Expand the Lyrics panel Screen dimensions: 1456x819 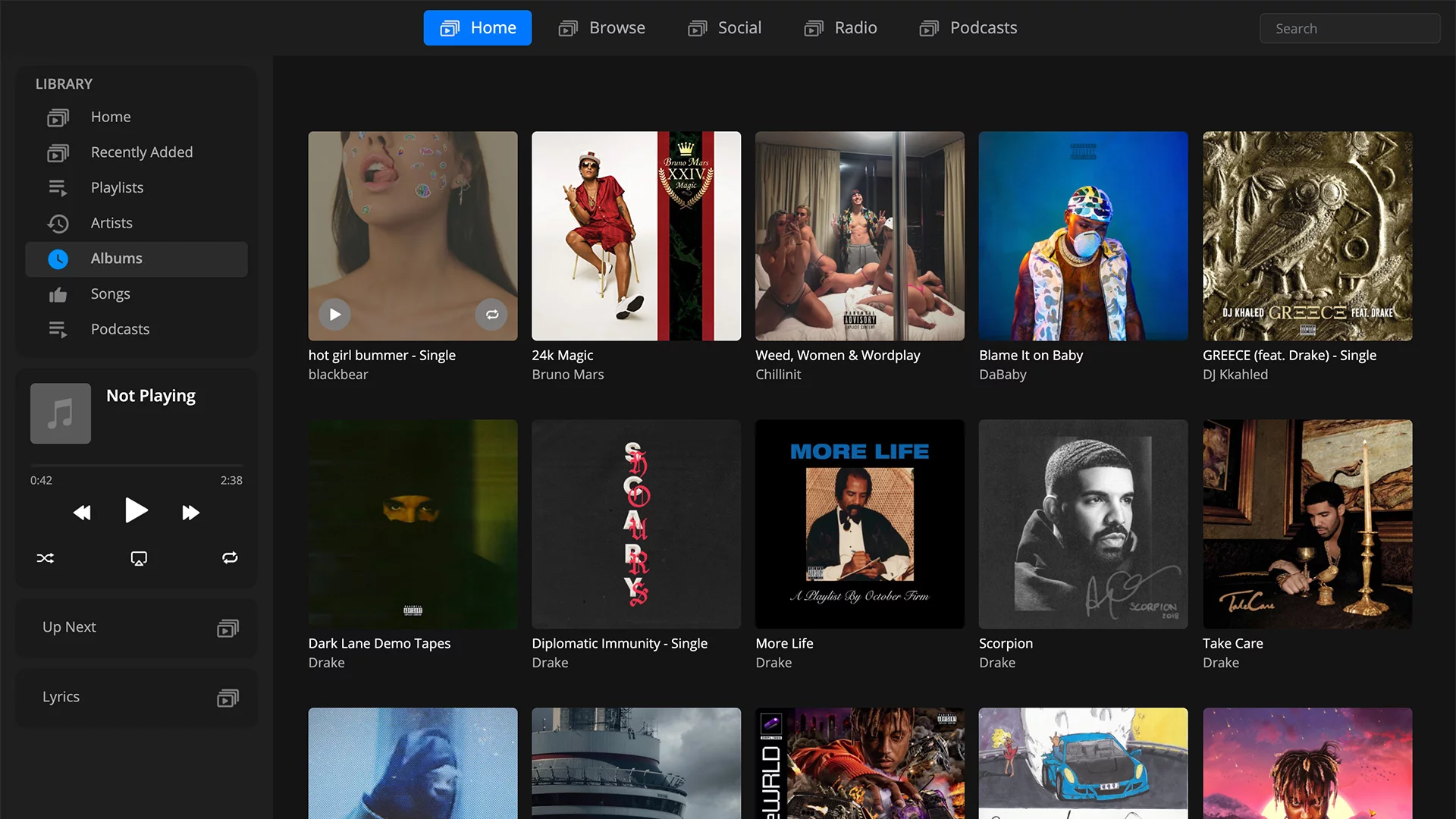point(228,697)
